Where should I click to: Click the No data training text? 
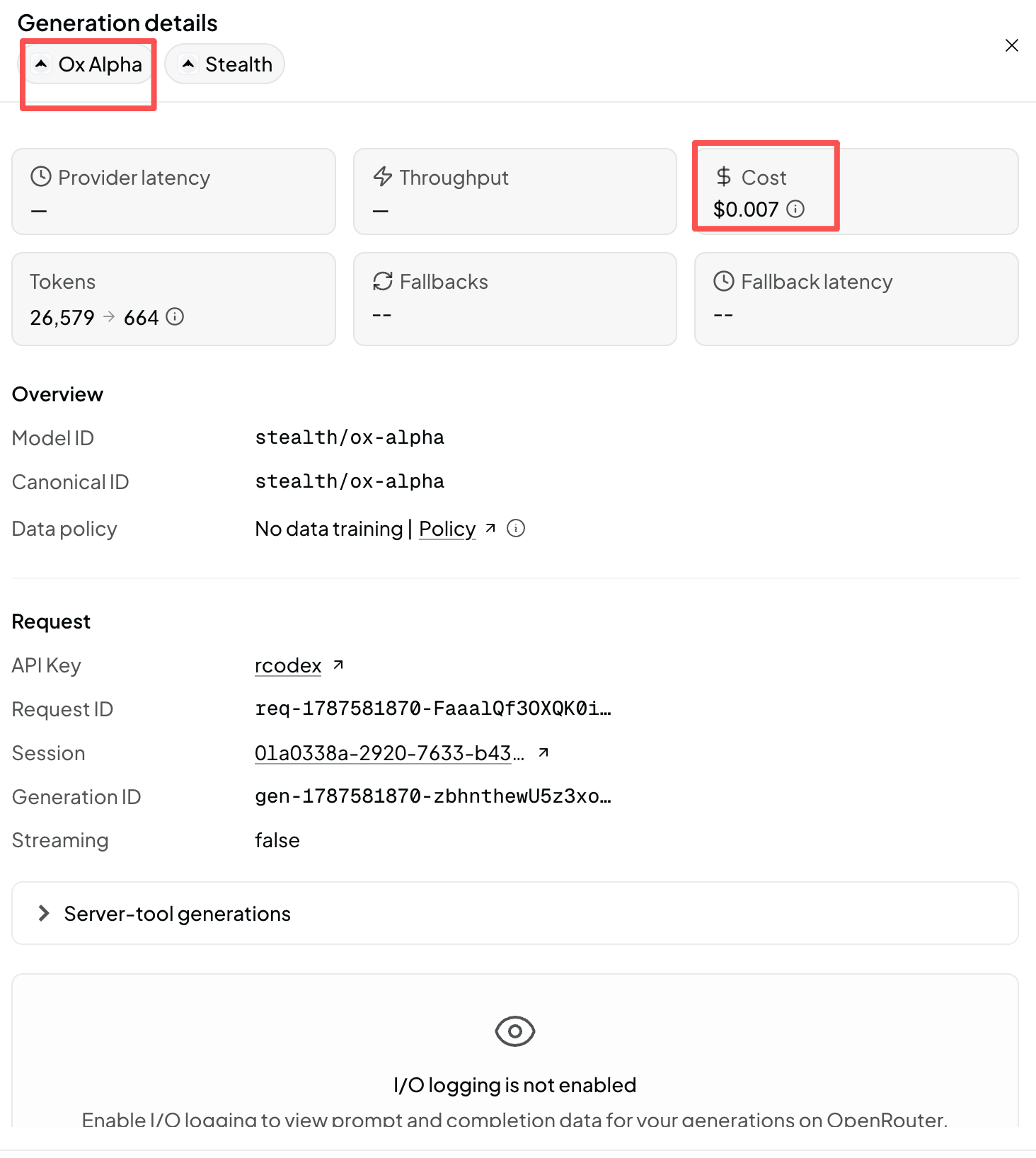pyautogui.click(x=329, y=529)
